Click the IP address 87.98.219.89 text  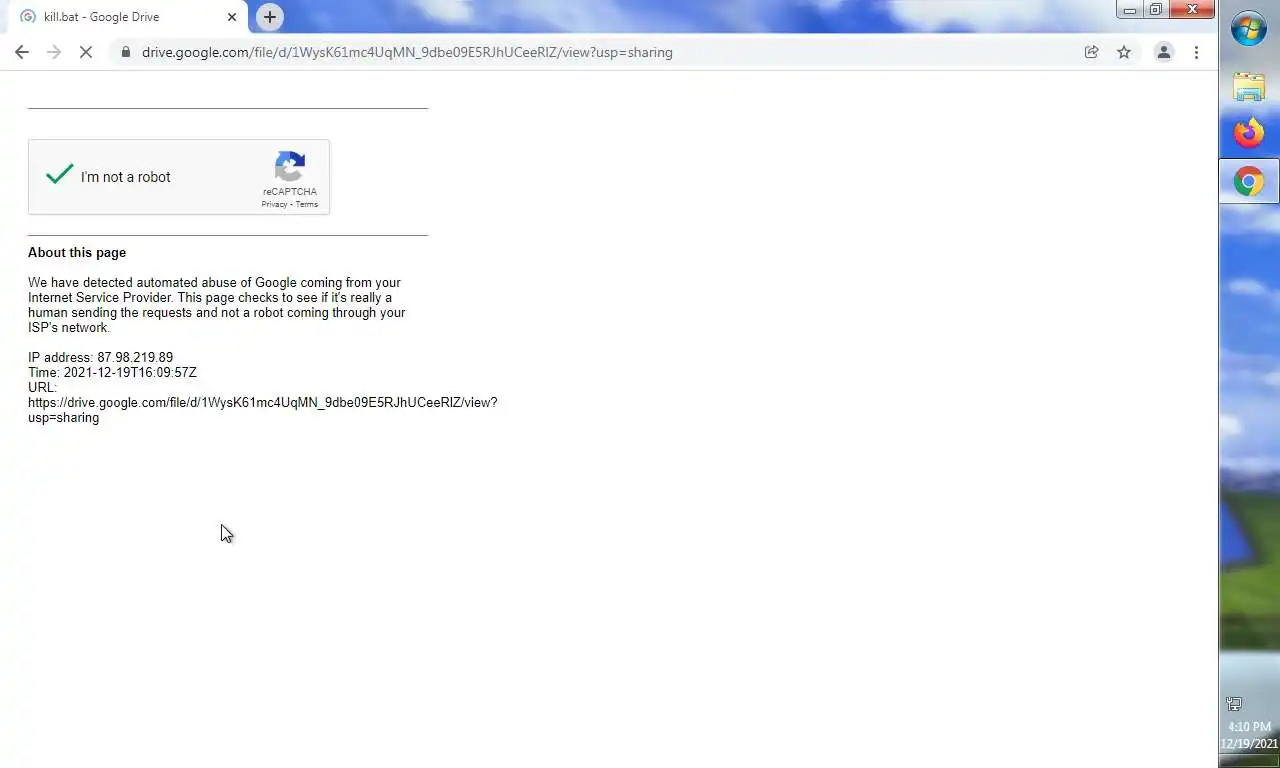100,357
